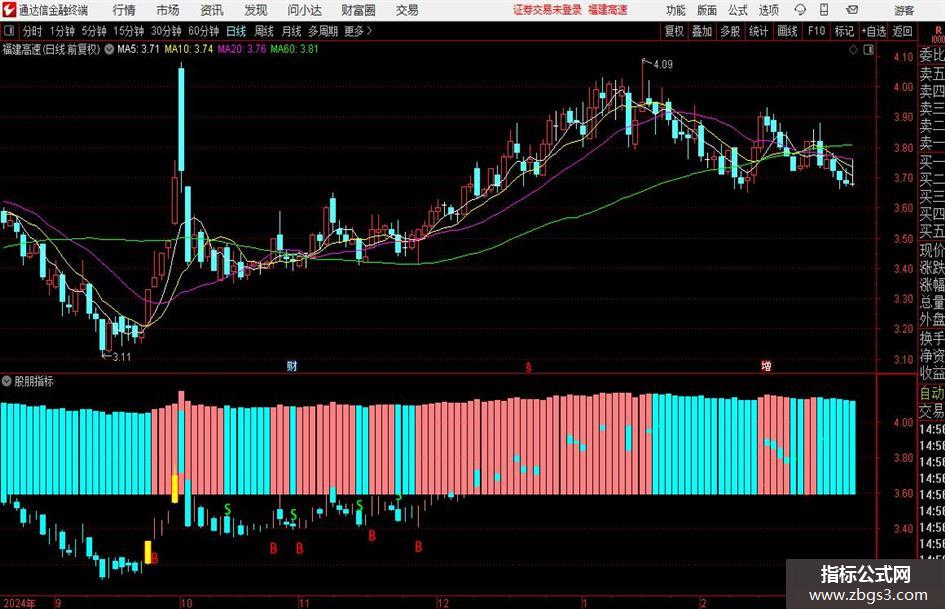
Task: Open the 问小达 menu
Action: coord(304,10)
